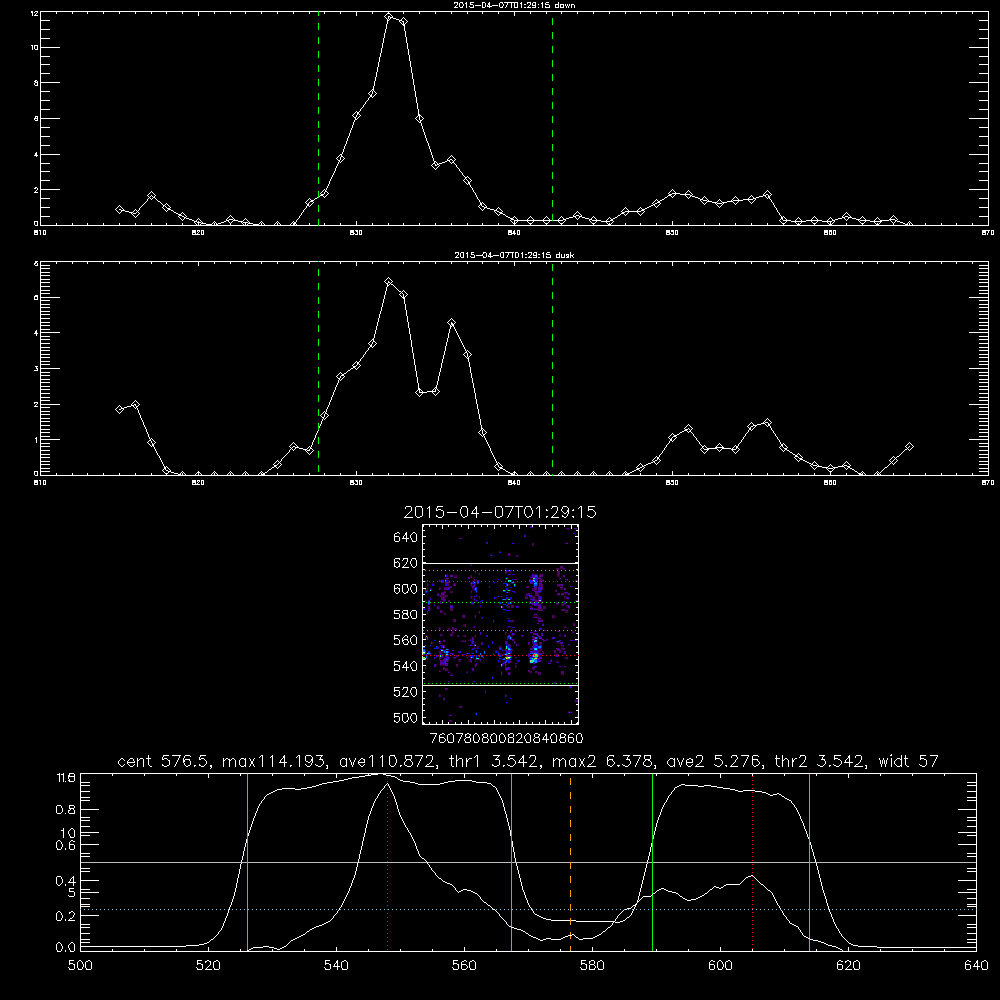Image resolution: width=1000 pixels, height=1000 pixels.
Task: Click the '820' x-axis label of dusk plot
Action: coord(198,483)
